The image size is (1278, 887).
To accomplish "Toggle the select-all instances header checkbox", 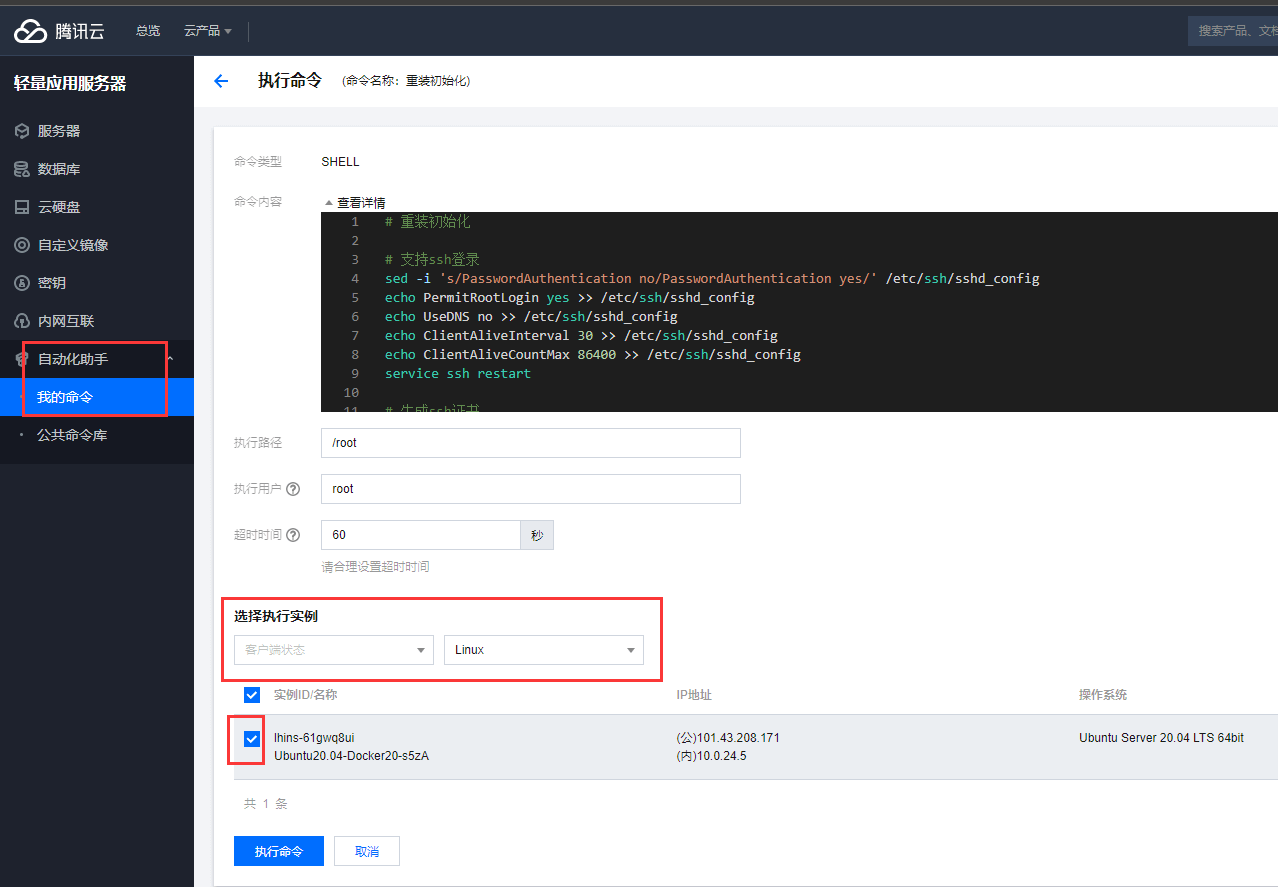I will [x=252, y=695].
